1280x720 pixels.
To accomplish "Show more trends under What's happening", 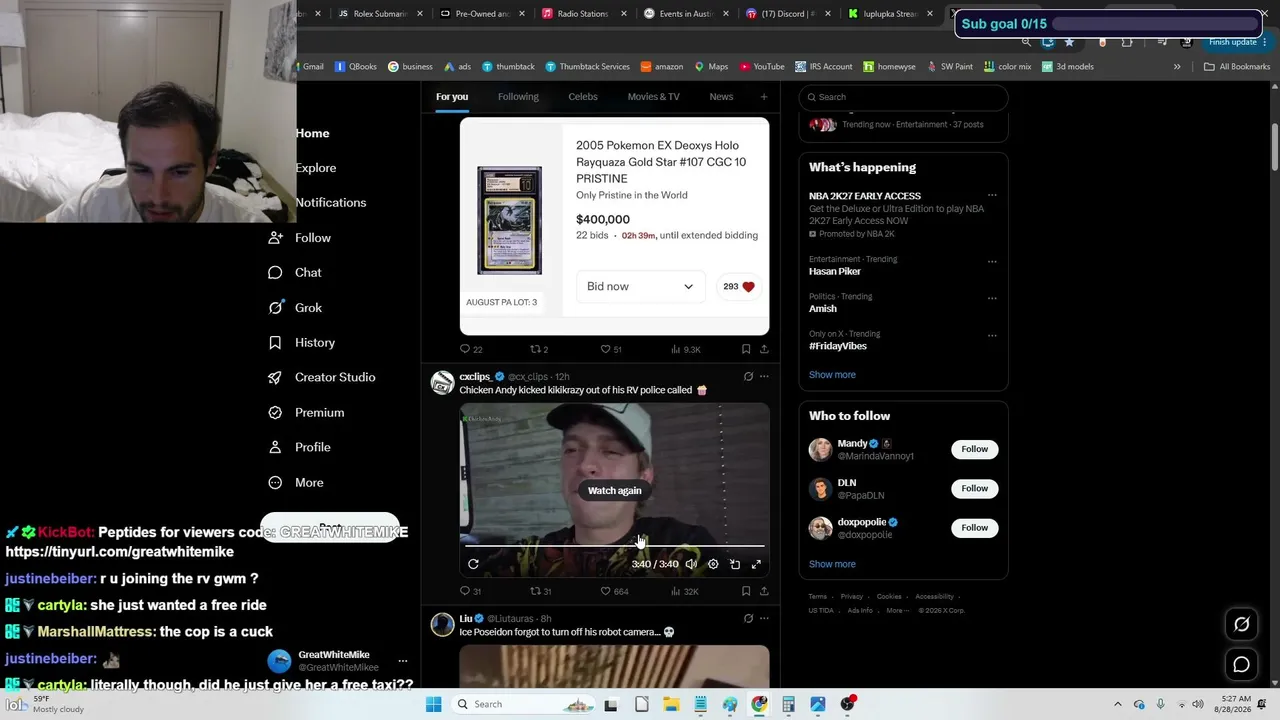I will [x=832, y=375].
